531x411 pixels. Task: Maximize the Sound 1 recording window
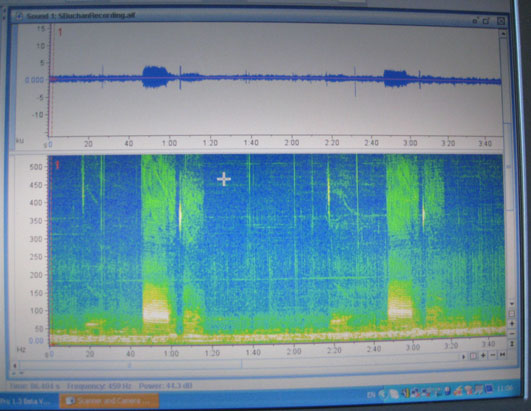tap(487, 21)
